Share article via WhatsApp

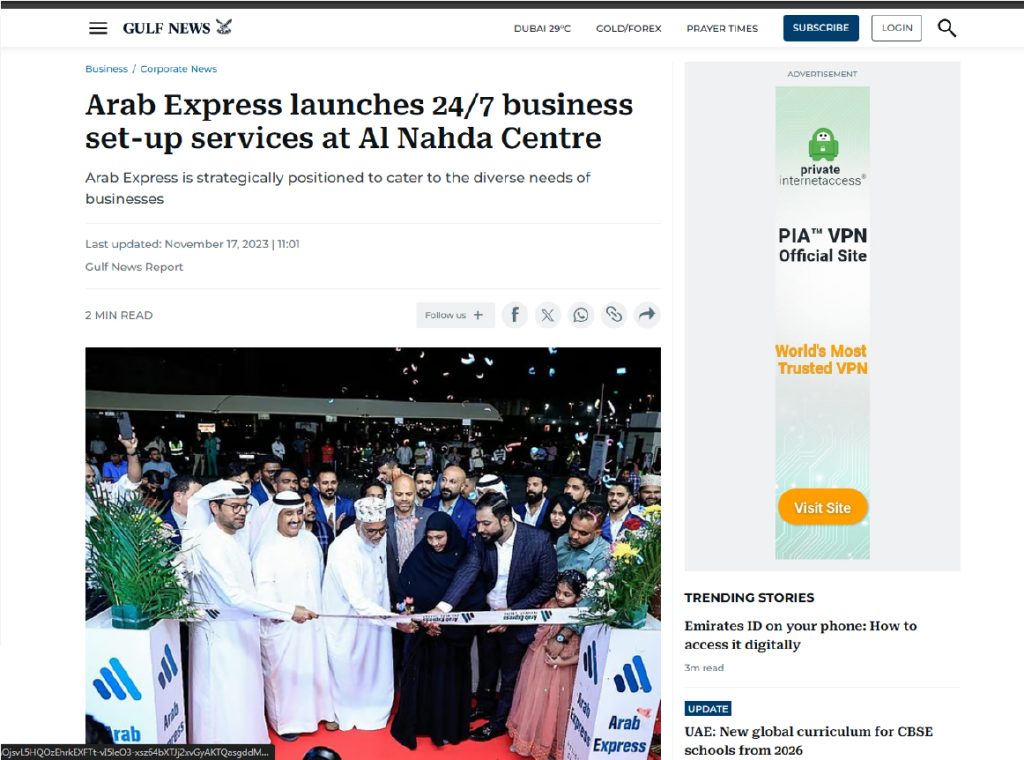[581, 315]
